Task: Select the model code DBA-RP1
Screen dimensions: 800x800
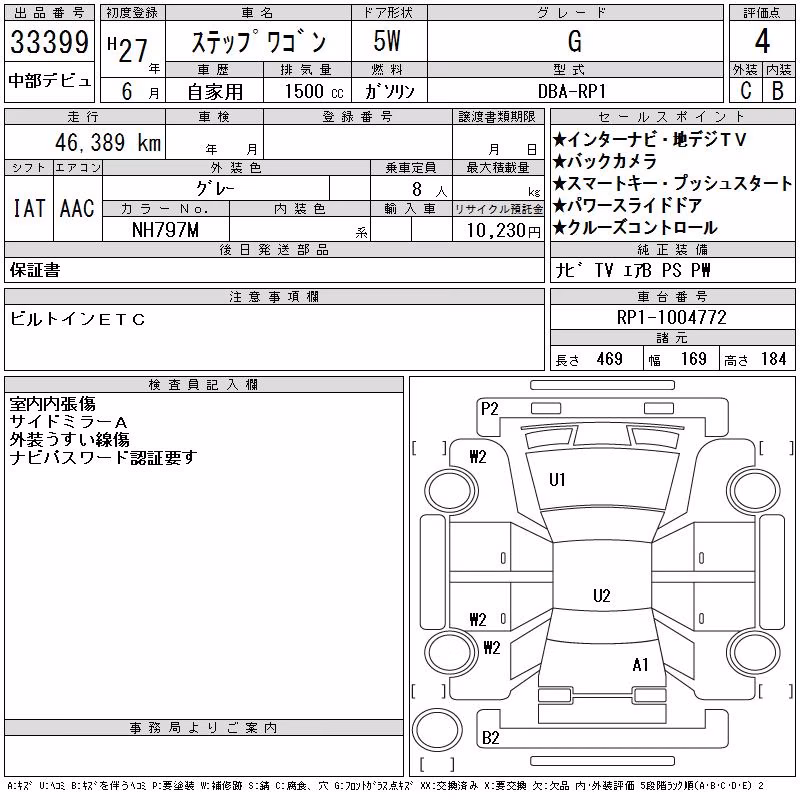Action: tap(572, 91)
